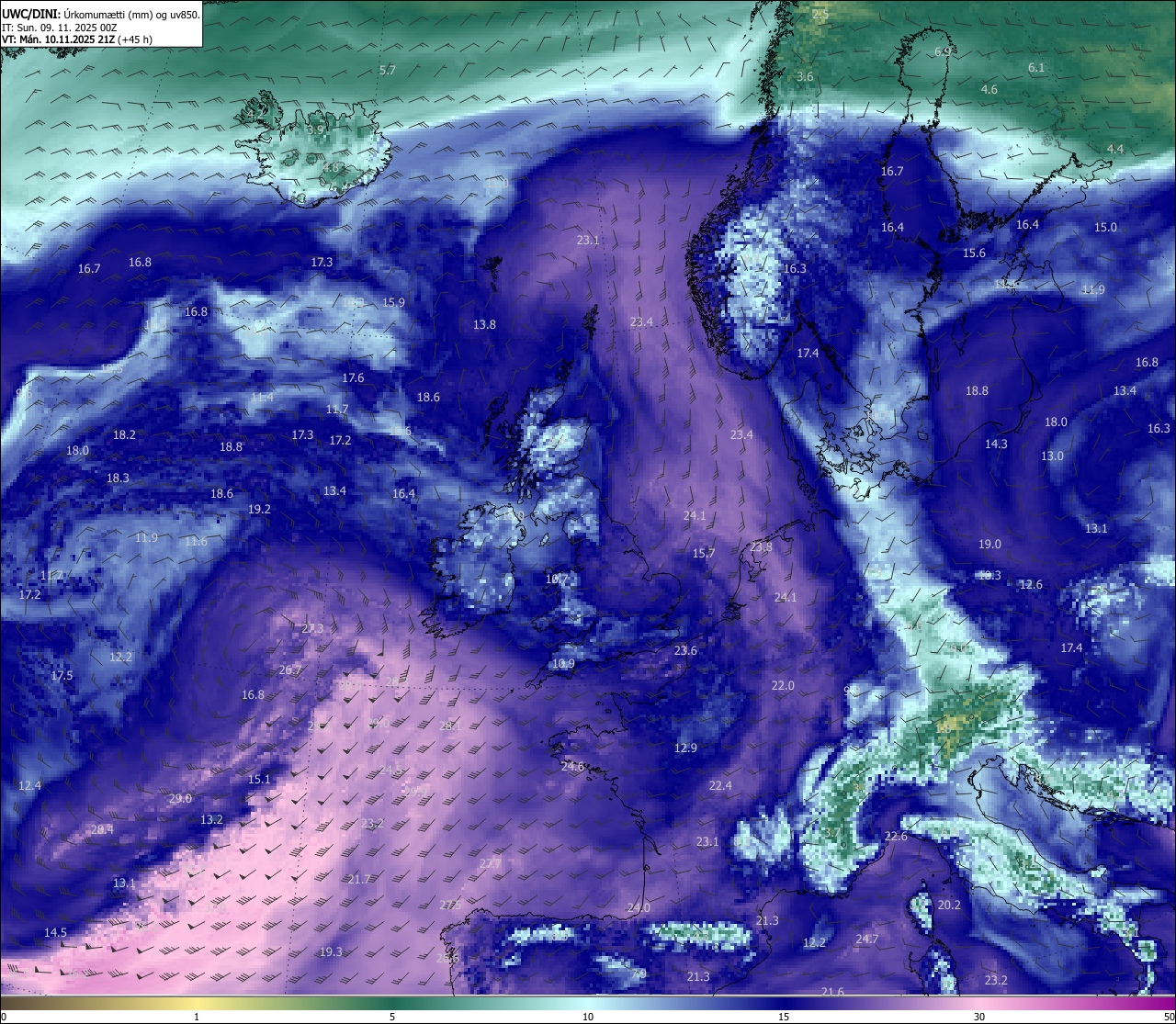Select the 'IT: Sun. 09. 11. 2025 00Z' line
The image size is (1176, 1024).
60,28
